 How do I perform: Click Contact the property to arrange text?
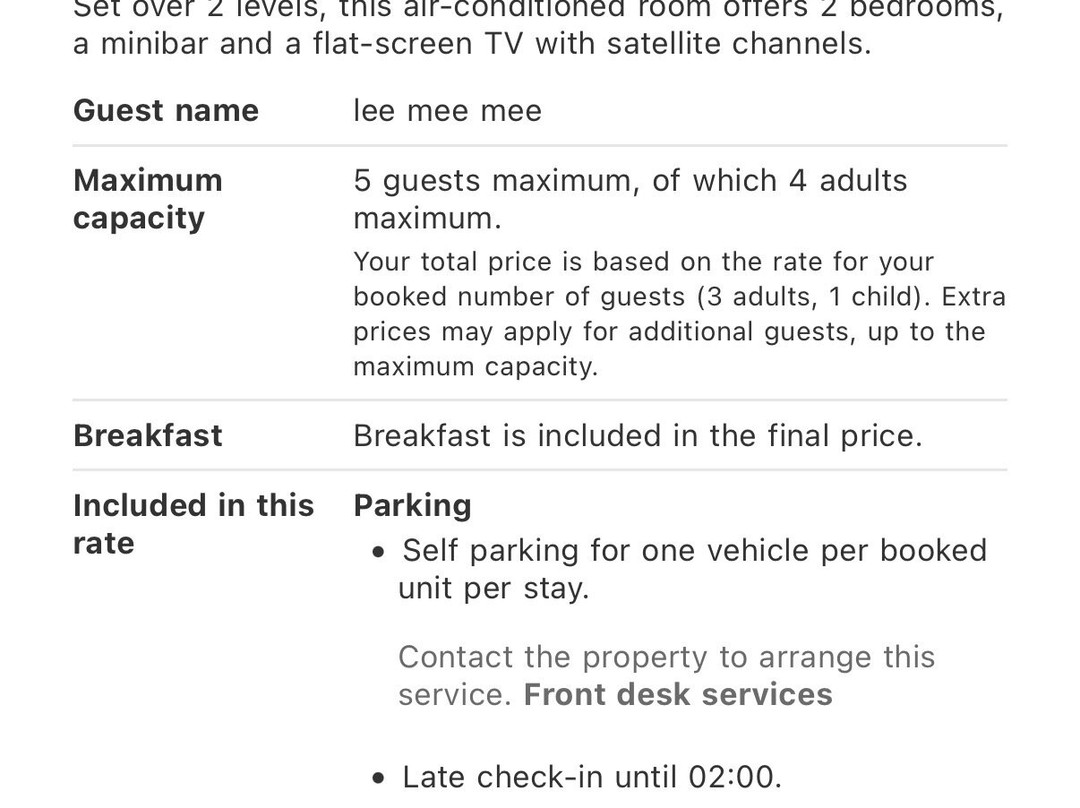tap(667, 656)
